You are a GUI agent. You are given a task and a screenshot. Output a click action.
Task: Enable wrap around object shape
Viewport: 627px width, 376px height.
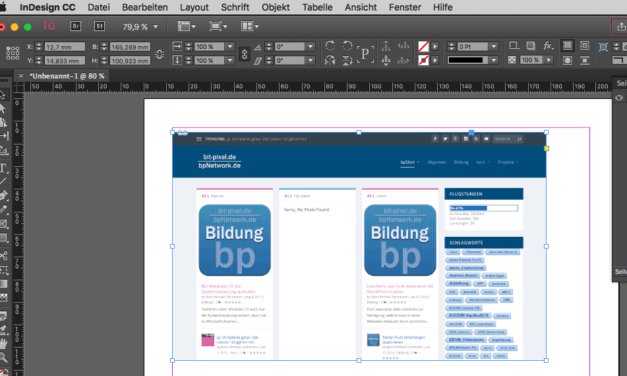pos(567,60)
